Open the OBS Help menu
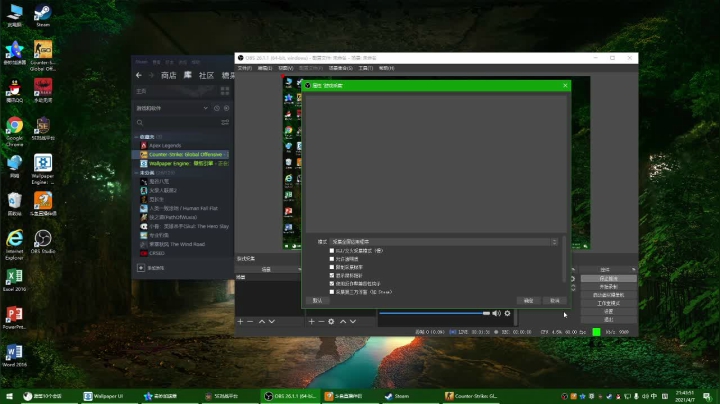Image resolution: width=720 pixels, height=404 pixels. coord(387,68)
